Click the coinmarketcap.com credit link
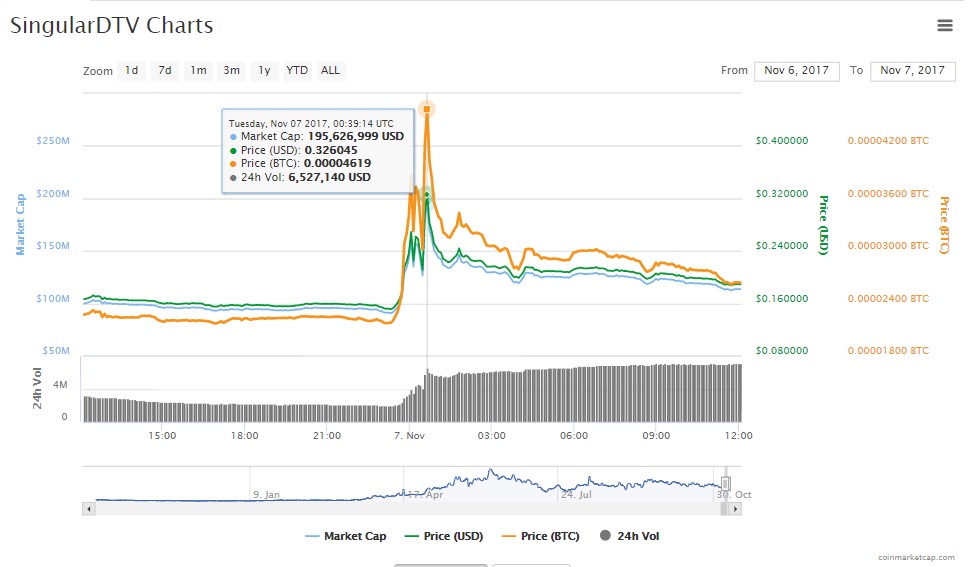The width and height of the screenshot is (973, 567). tap(917, 558)
